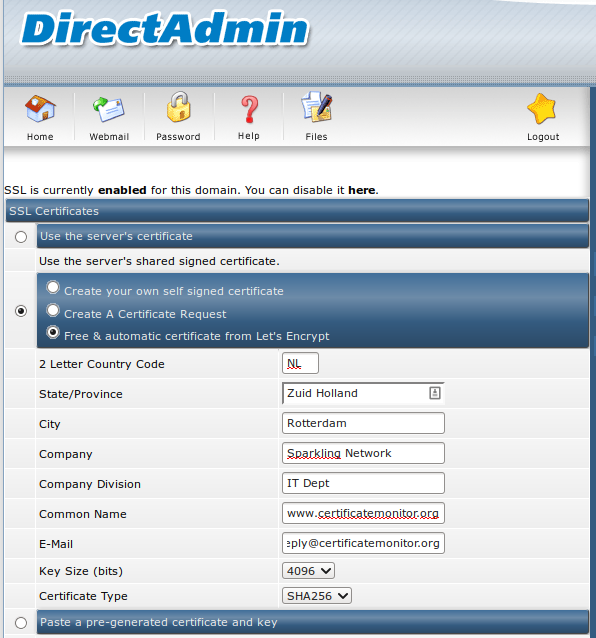Click the contact autofill icon in State/Province
Viewport: 596px width, 638px height.
coord(434,393)
